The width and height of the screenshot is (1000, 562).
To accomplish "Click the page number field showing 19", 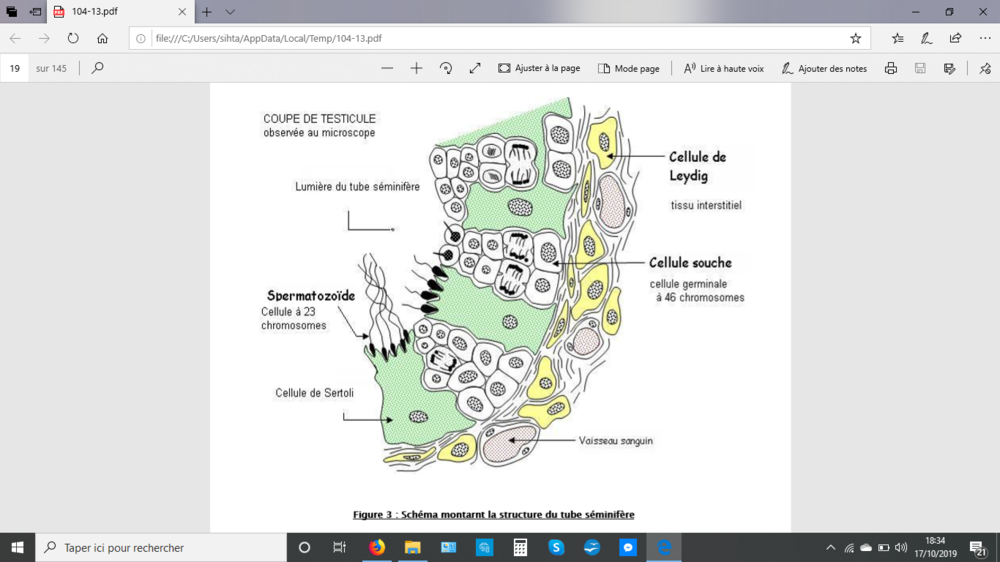I will click(15, 68).
